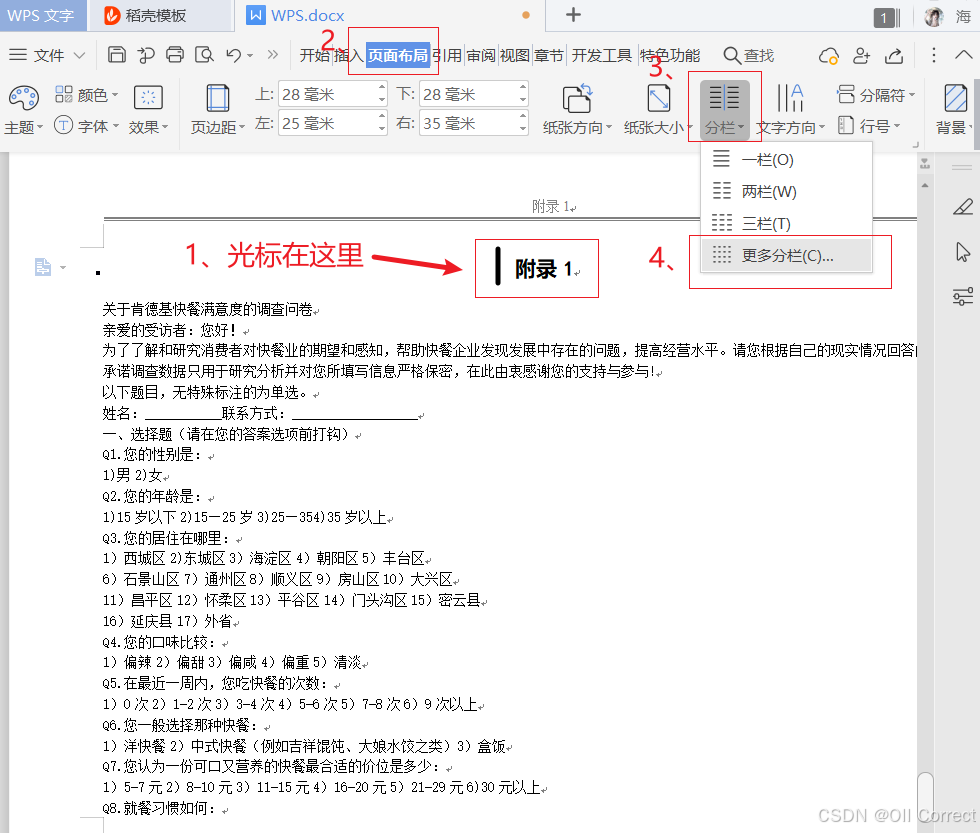Click the paragraph layout icon left of document
Screen dimensions: 980x833
coord(43,267)
